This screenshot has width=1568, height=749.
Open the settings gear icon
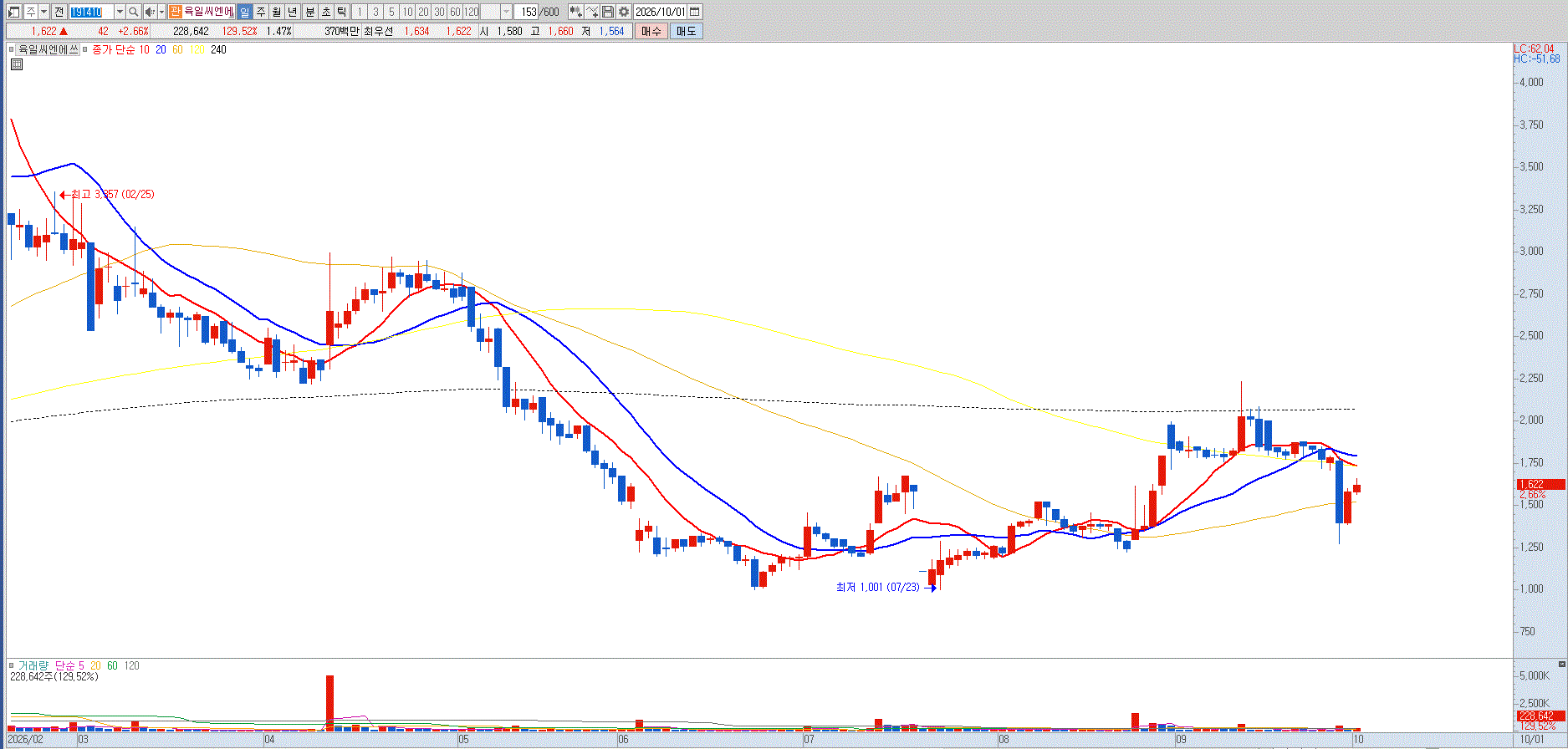[x=624, y=12]
